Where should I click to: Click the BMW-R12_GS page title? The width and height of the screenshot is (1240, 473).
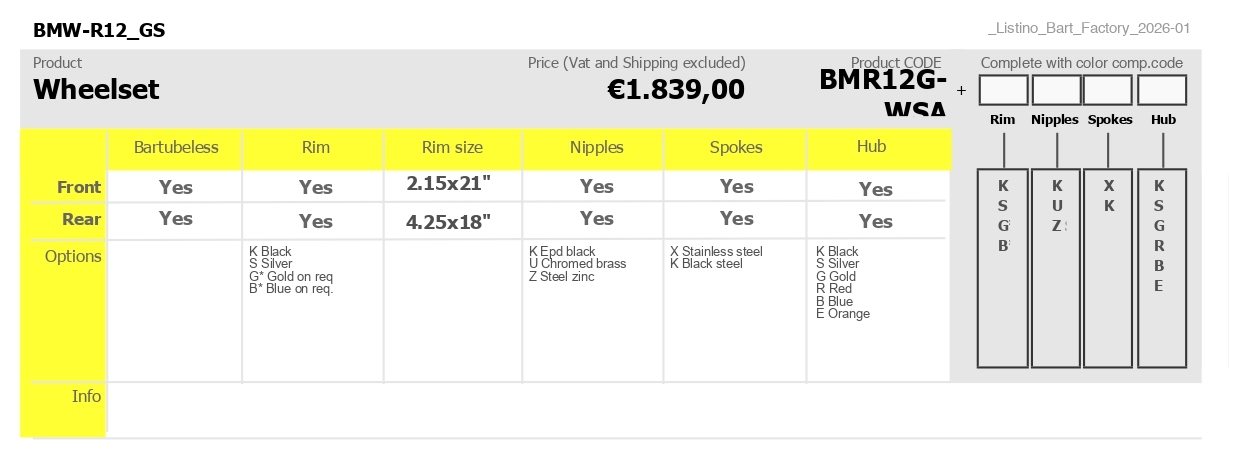[99, 30]
